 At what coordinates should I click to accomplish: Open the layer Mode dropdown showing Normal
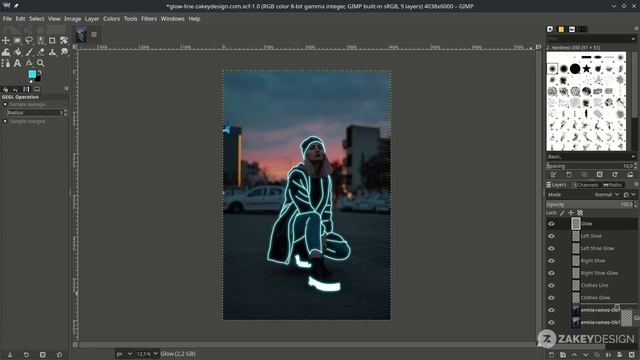(x=607, y=195)
